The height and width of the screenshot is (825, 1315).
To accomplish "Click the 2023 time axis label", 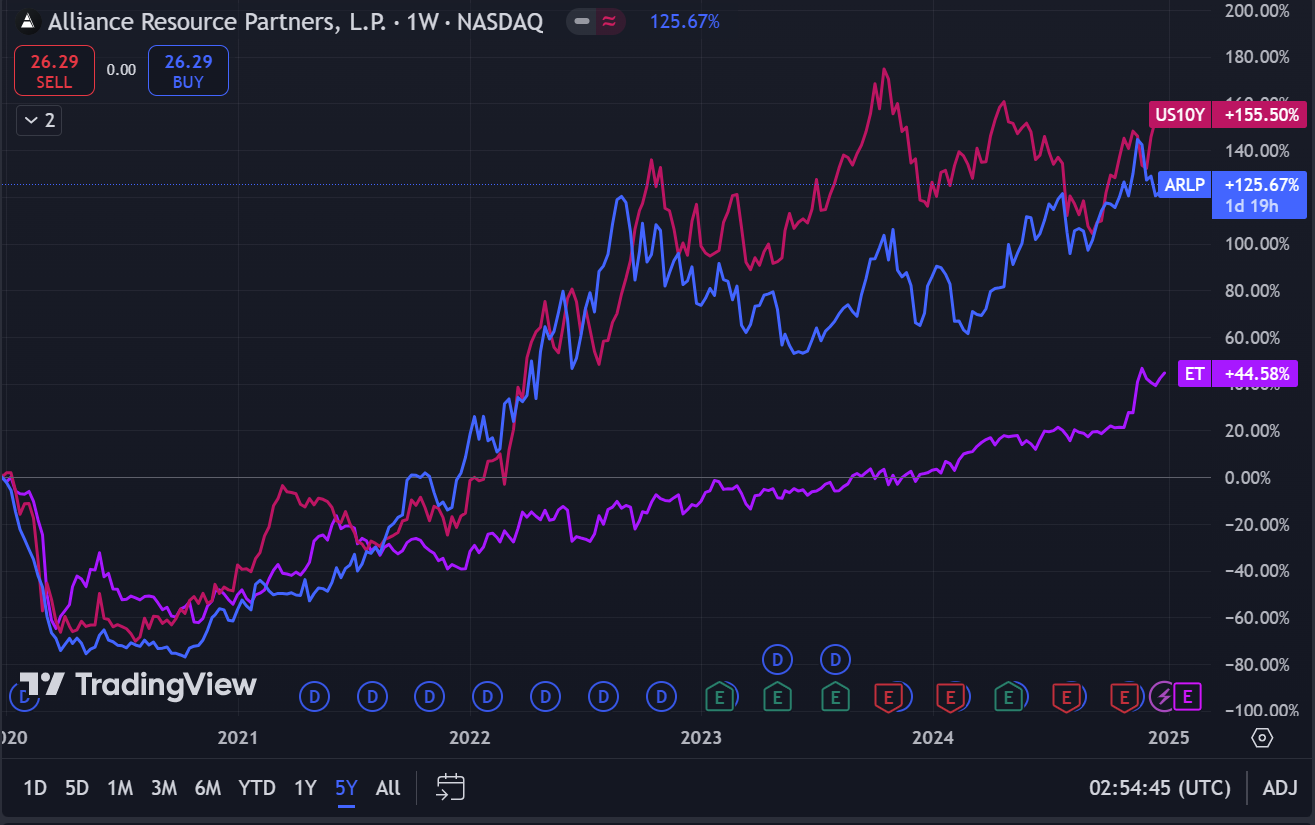I will click(701, 738).
